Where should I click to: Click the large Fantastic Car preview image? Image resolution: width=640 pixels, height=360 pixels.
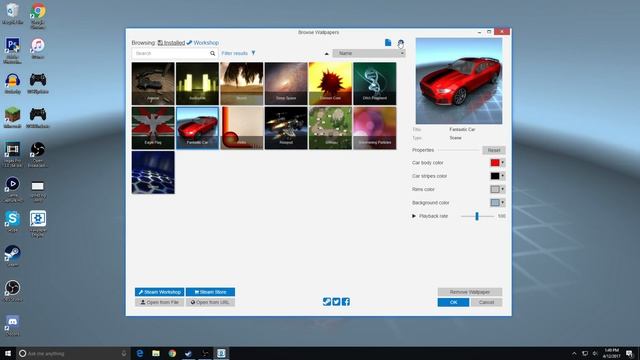point(459,81)
